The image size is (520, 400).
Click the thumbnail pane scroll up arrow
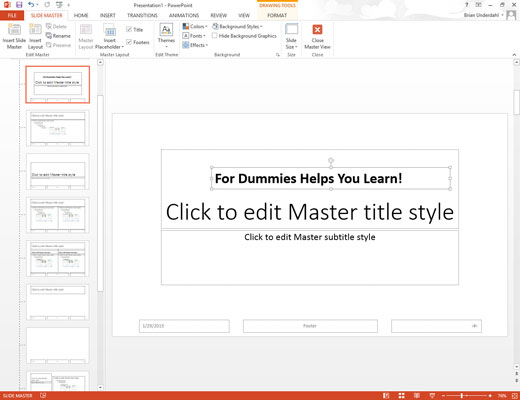point(100,62)
